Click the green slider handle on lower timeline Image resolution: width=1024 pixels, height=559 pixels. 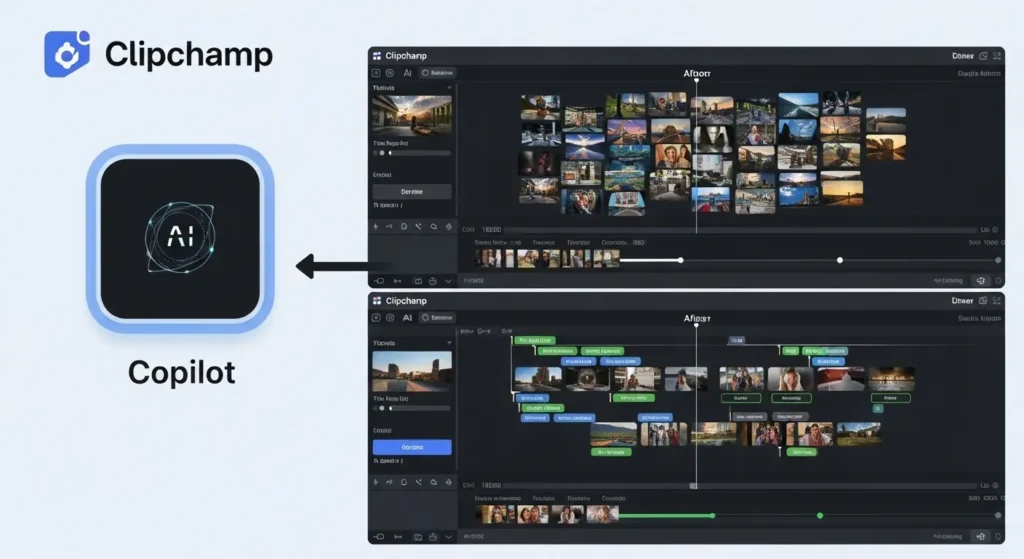pos(712,516)
